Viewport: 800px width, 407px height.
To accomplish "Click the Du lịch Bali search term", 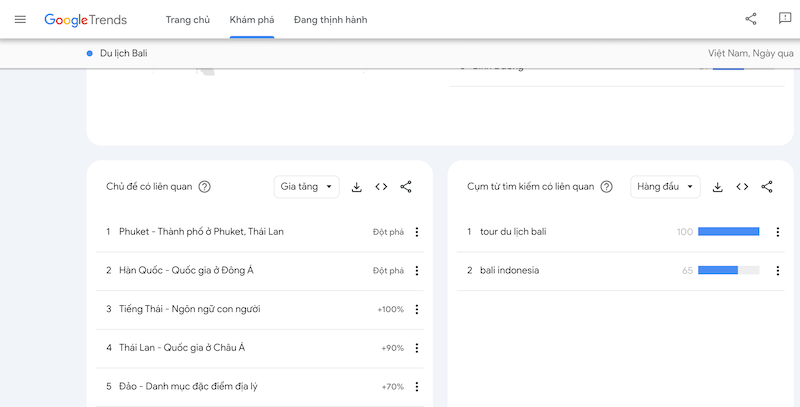I will click(x=124, y=53).
